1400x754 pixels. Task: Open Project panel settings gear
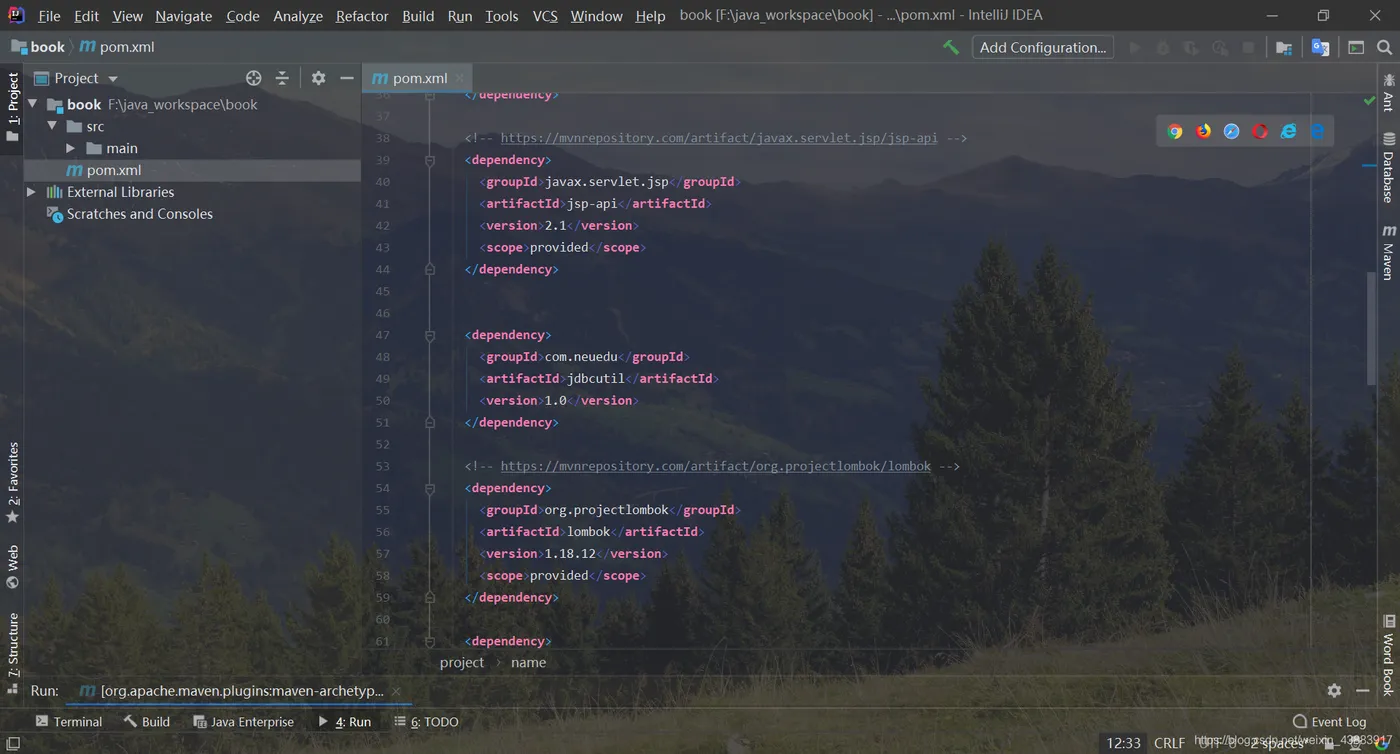point(318,78)
